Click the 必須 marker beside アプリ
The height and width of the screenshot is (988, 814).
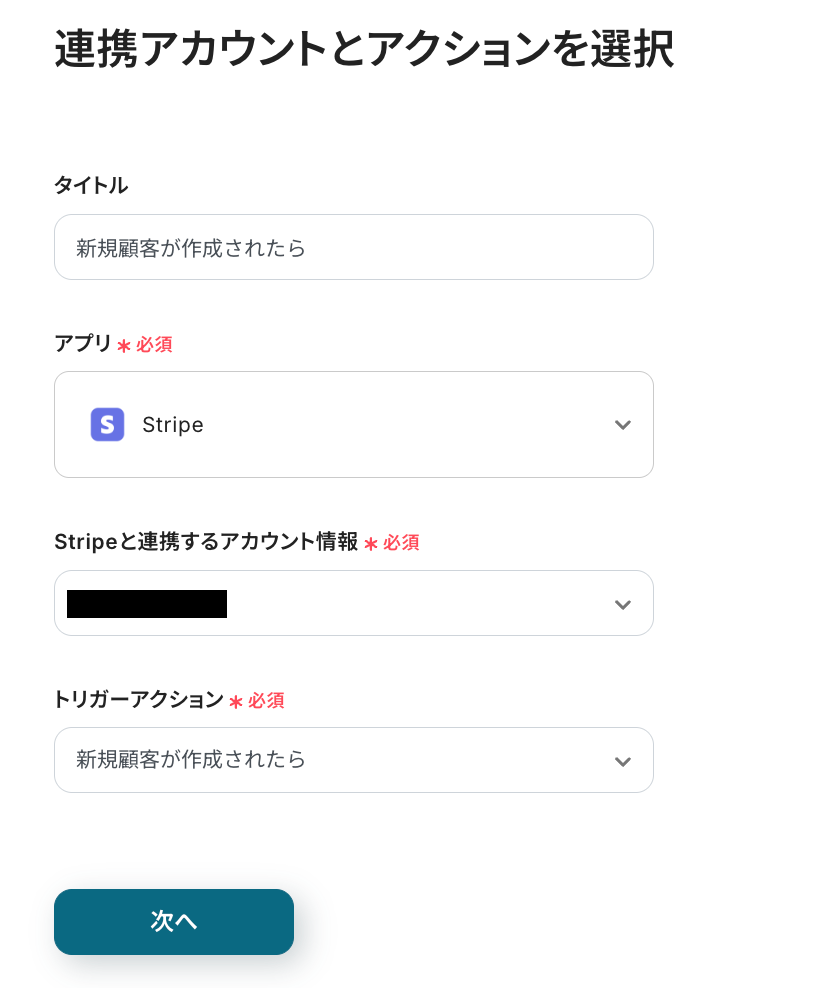click(154, 344)
